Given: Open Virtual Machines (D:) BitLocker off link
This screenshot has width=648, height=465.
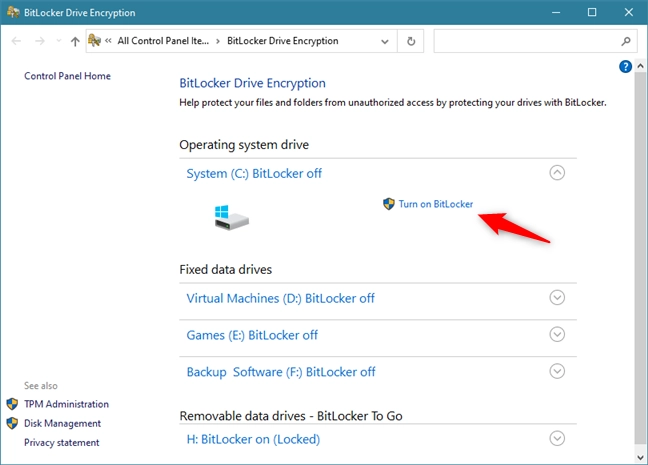Looking at the screenshot, I should (x=280, y=298).
